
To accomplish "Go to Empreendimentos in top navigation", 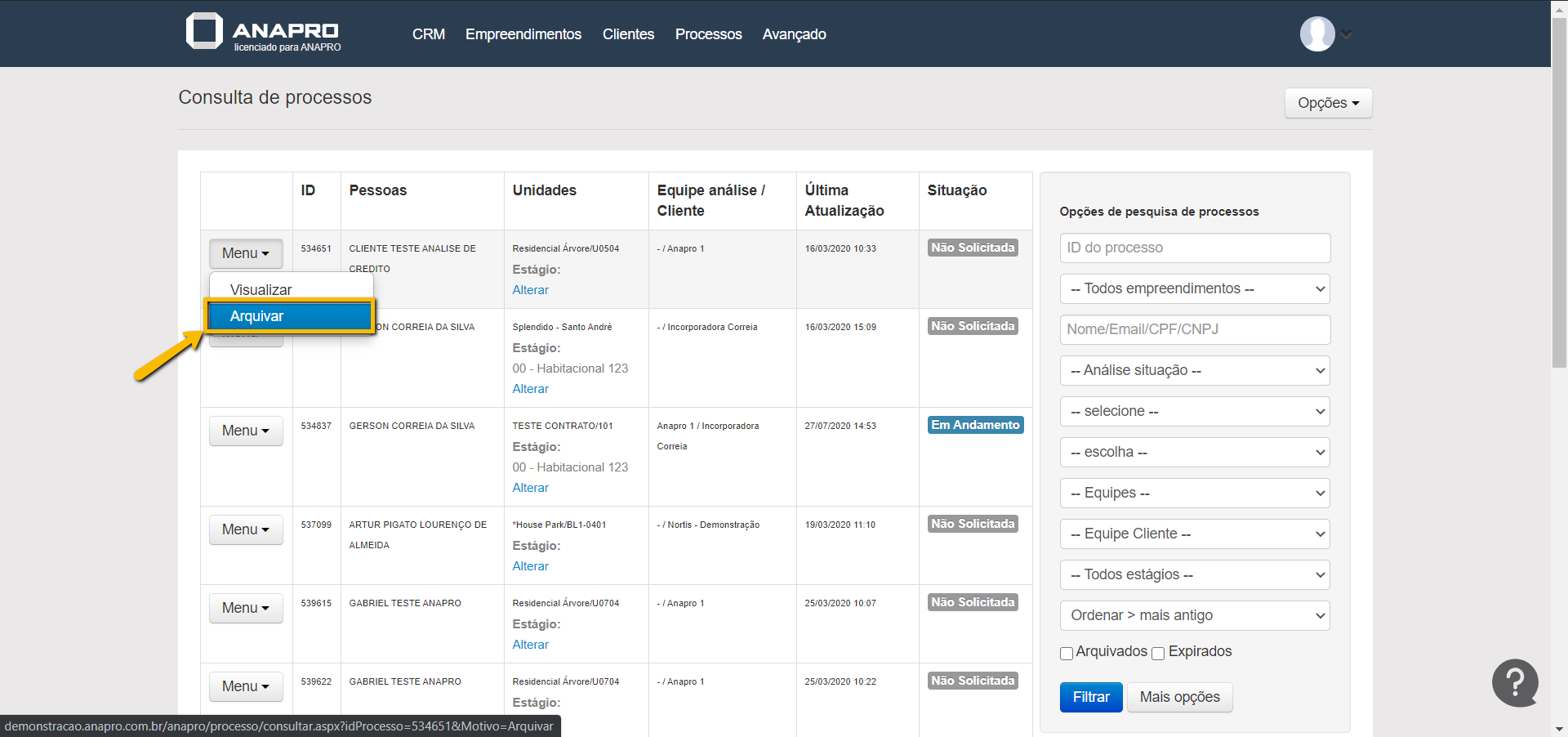I will coord(523,34).
